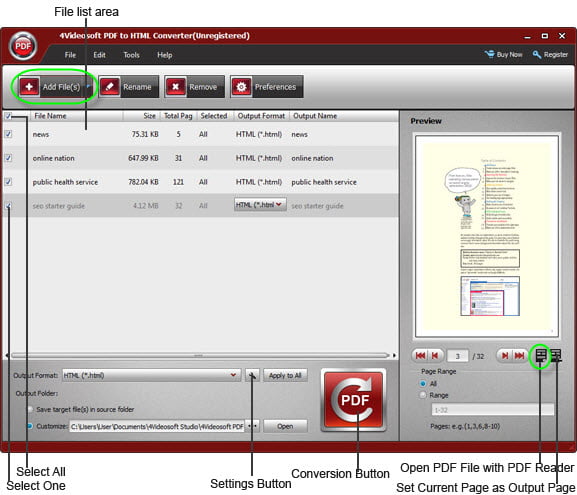Select Save target file(s) in source folder
The image size is (577, 495).
30,409
